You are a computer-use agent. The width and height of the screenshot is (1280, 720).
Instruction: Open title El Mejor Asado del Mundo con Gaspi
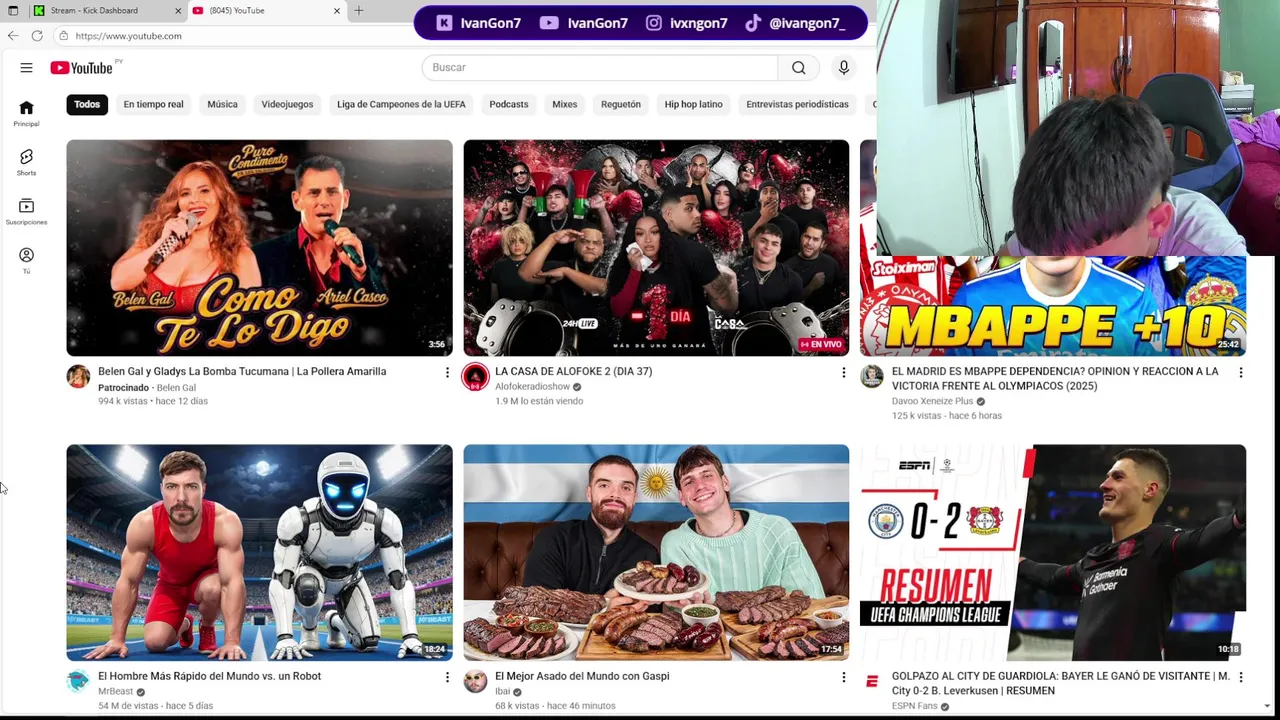pos(582,676)
